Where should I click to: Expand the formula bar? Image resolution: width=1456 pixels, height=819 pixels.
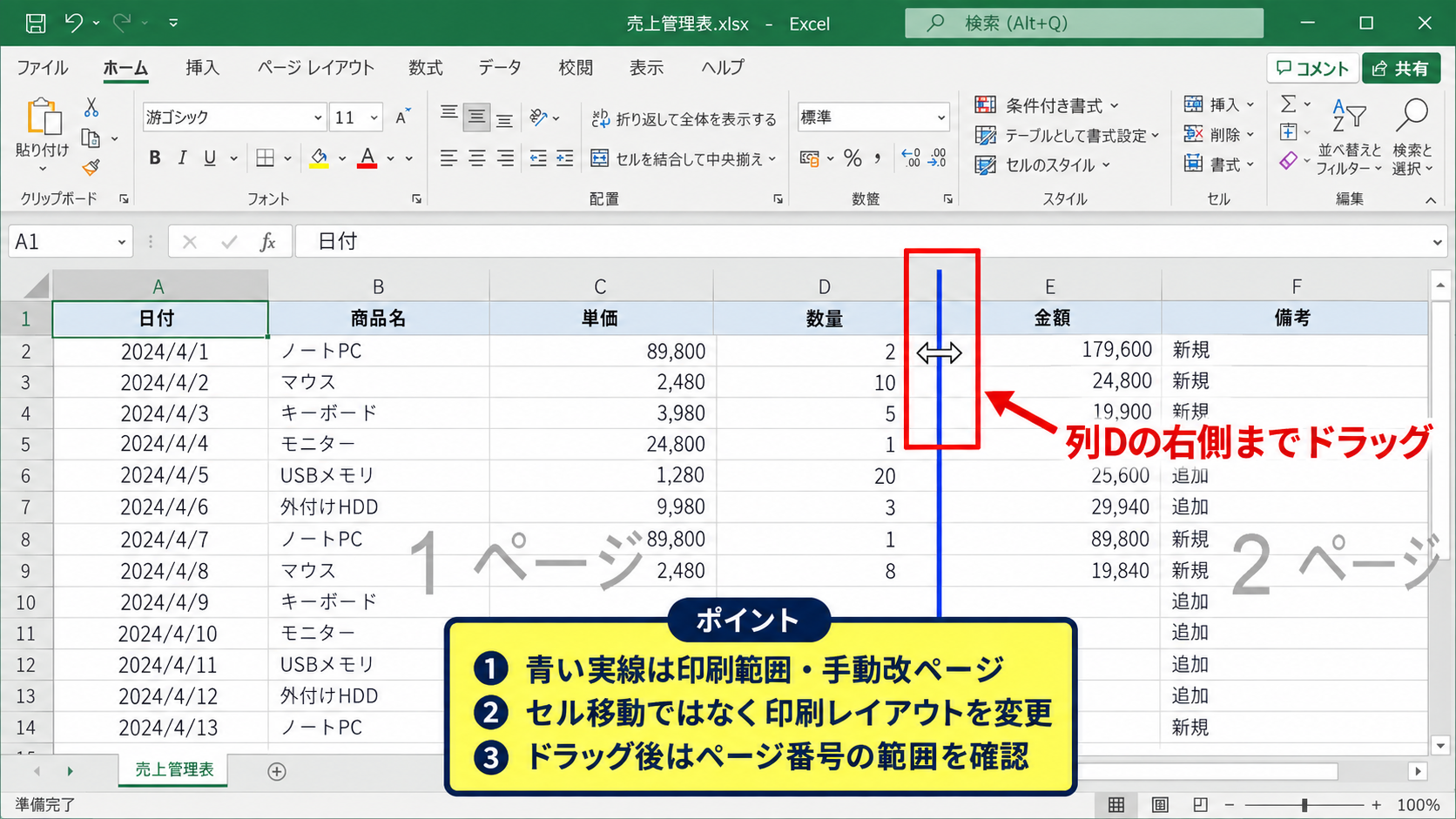pos(1438,242)
